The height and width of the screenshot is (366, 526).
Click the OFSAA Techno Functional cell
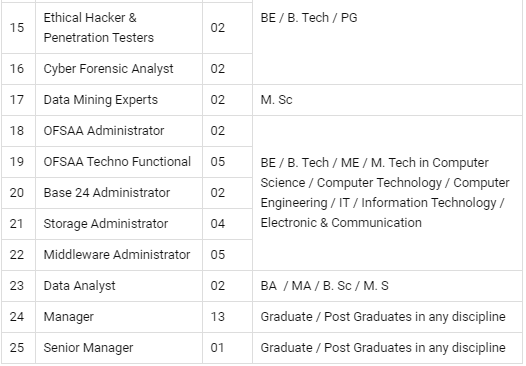[x=117, y=162]
